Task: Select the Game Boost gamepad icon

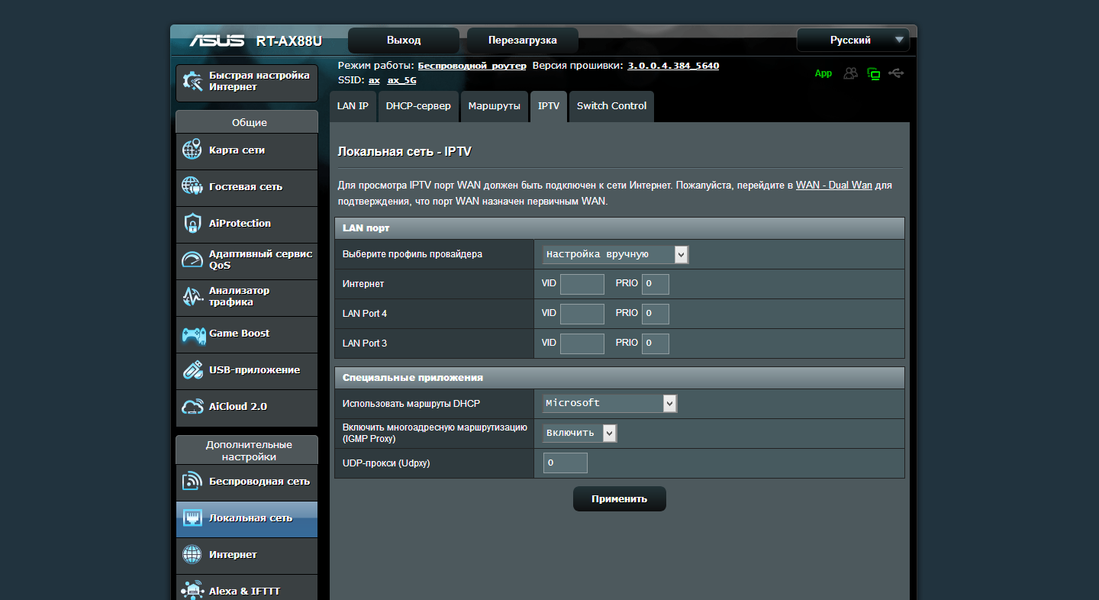Action: pos(193,334)
